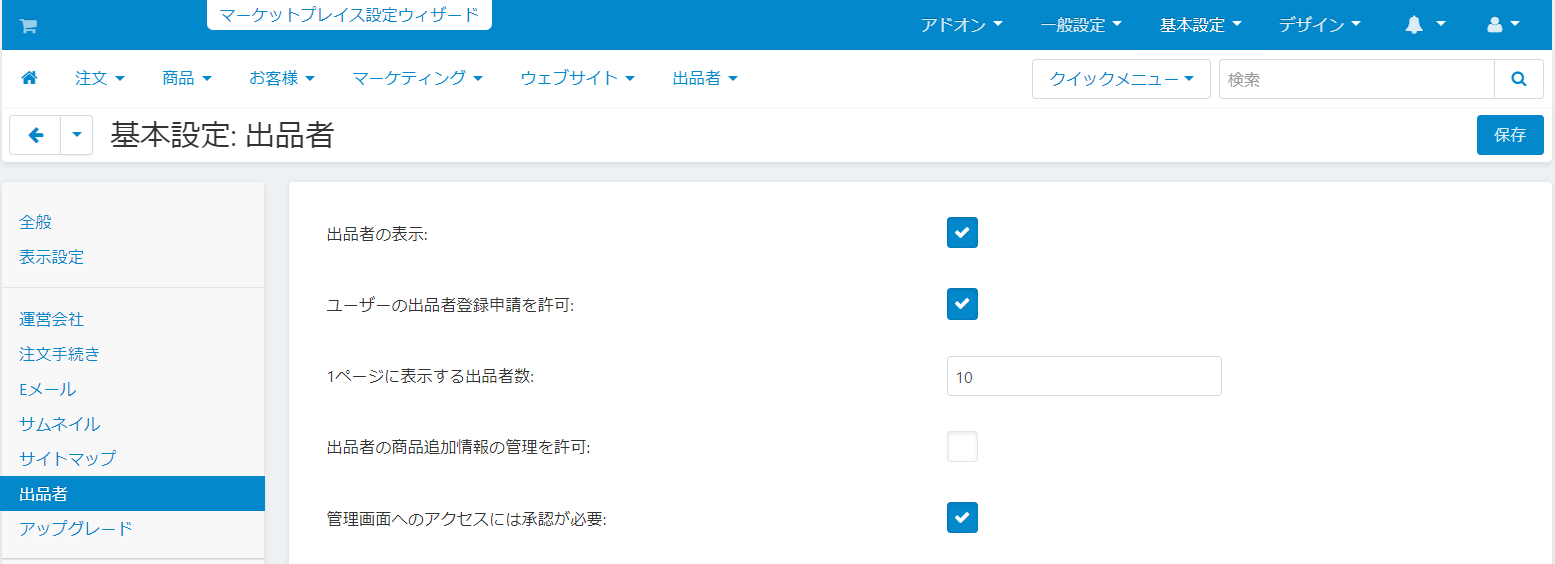Expand the クイックメニュー dropdown

coord(1121,79)
